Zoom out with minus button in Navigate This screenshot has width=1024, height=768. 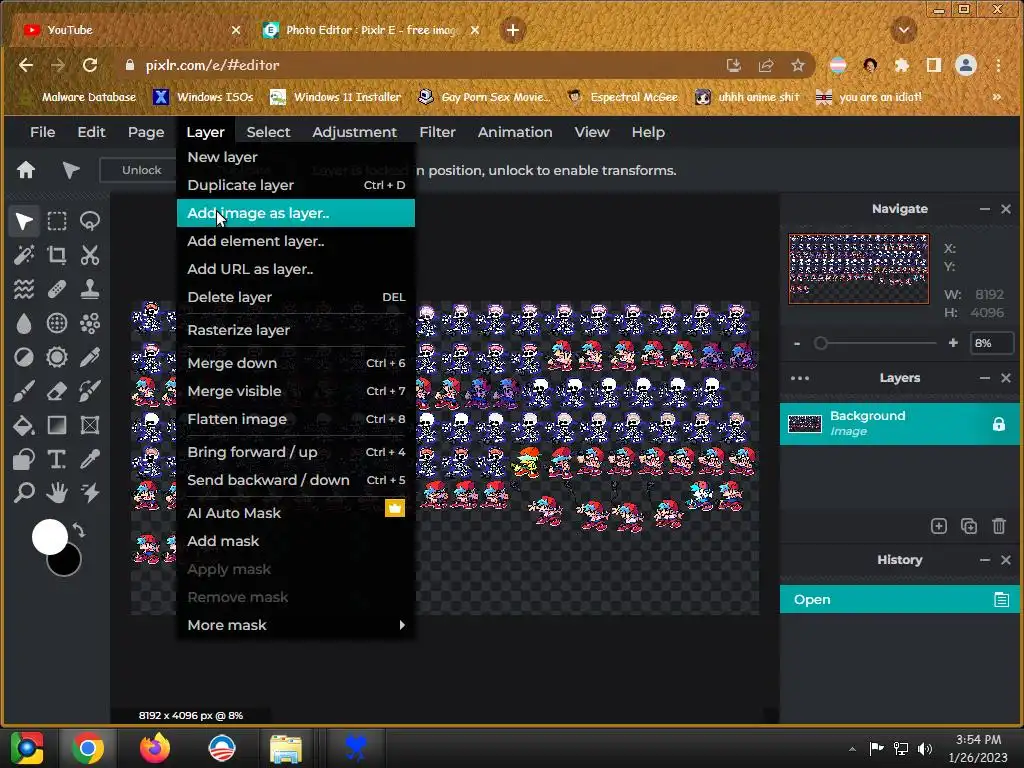click(x=797, y=343)
